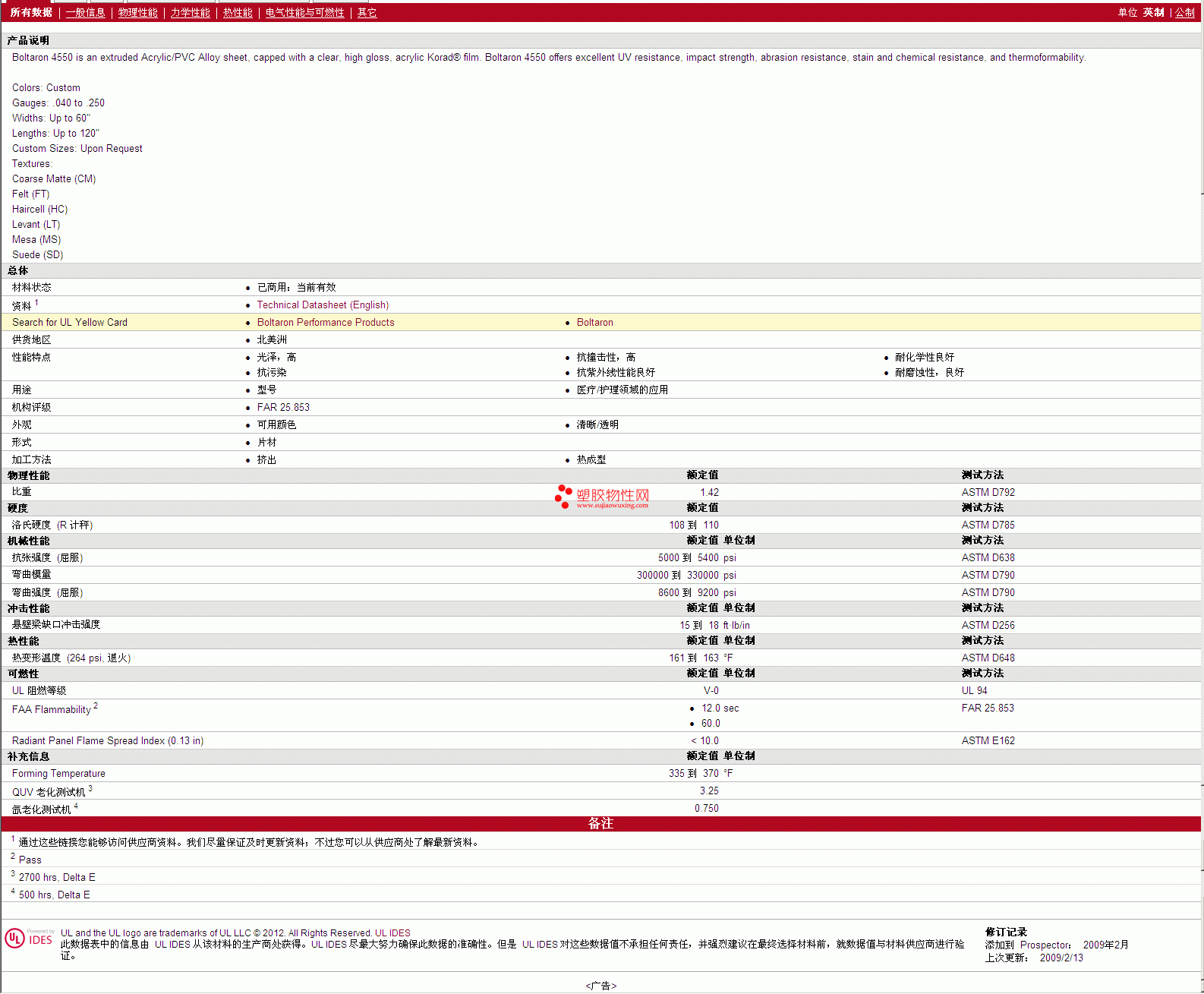Click the 其它 tab

pos(367,13)
